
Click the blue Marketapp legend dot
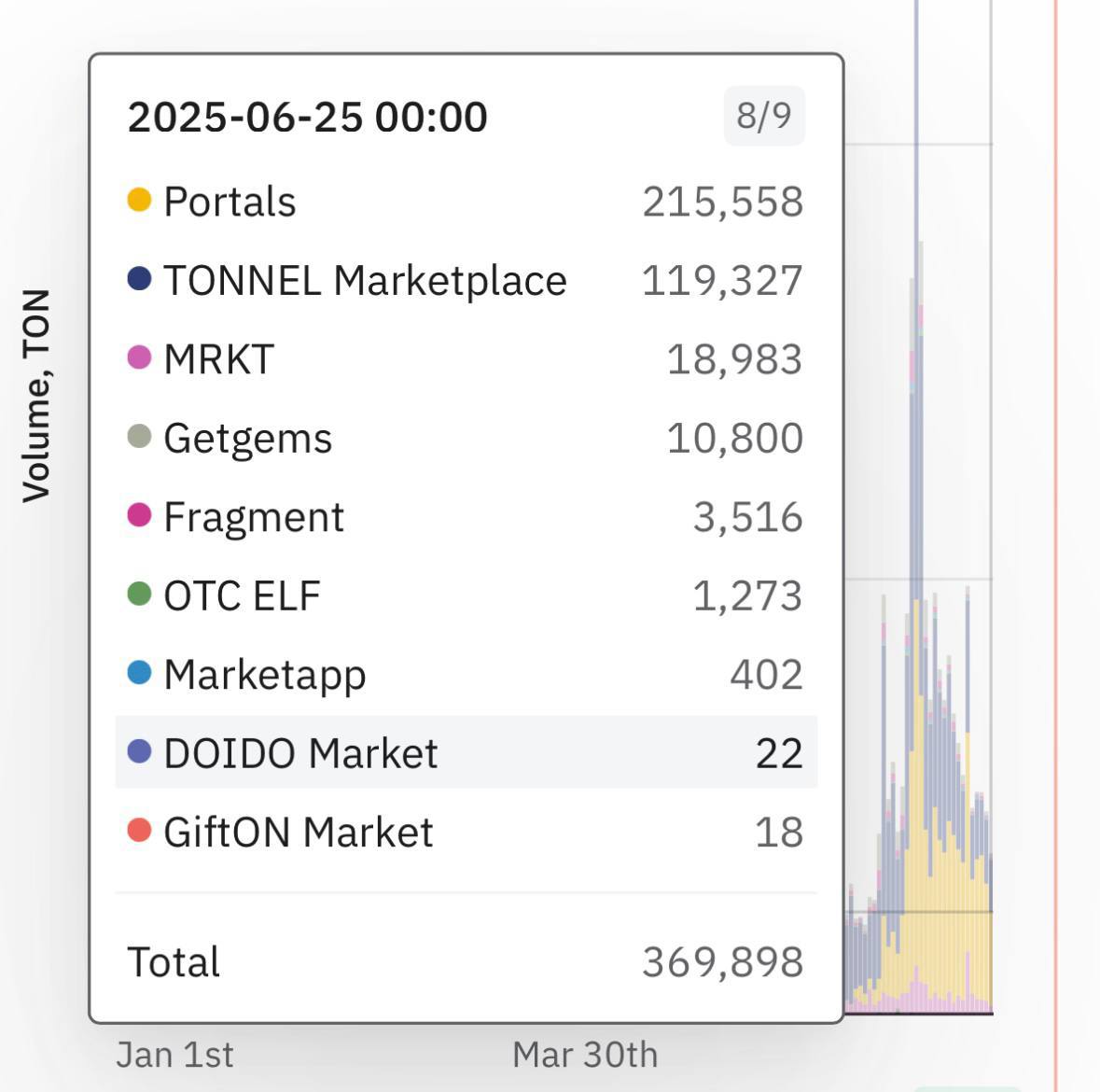point(139,673)
